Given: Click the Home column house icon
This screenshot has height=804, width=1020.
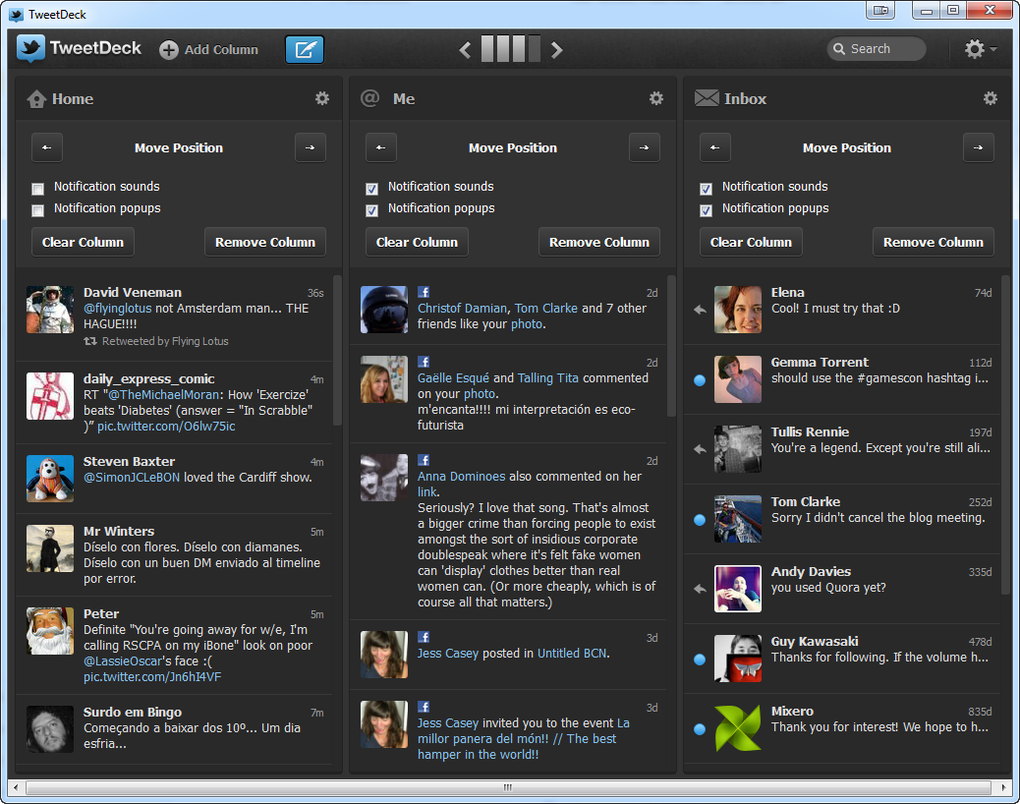Looking at the screenshot, I should pos(36,99).
